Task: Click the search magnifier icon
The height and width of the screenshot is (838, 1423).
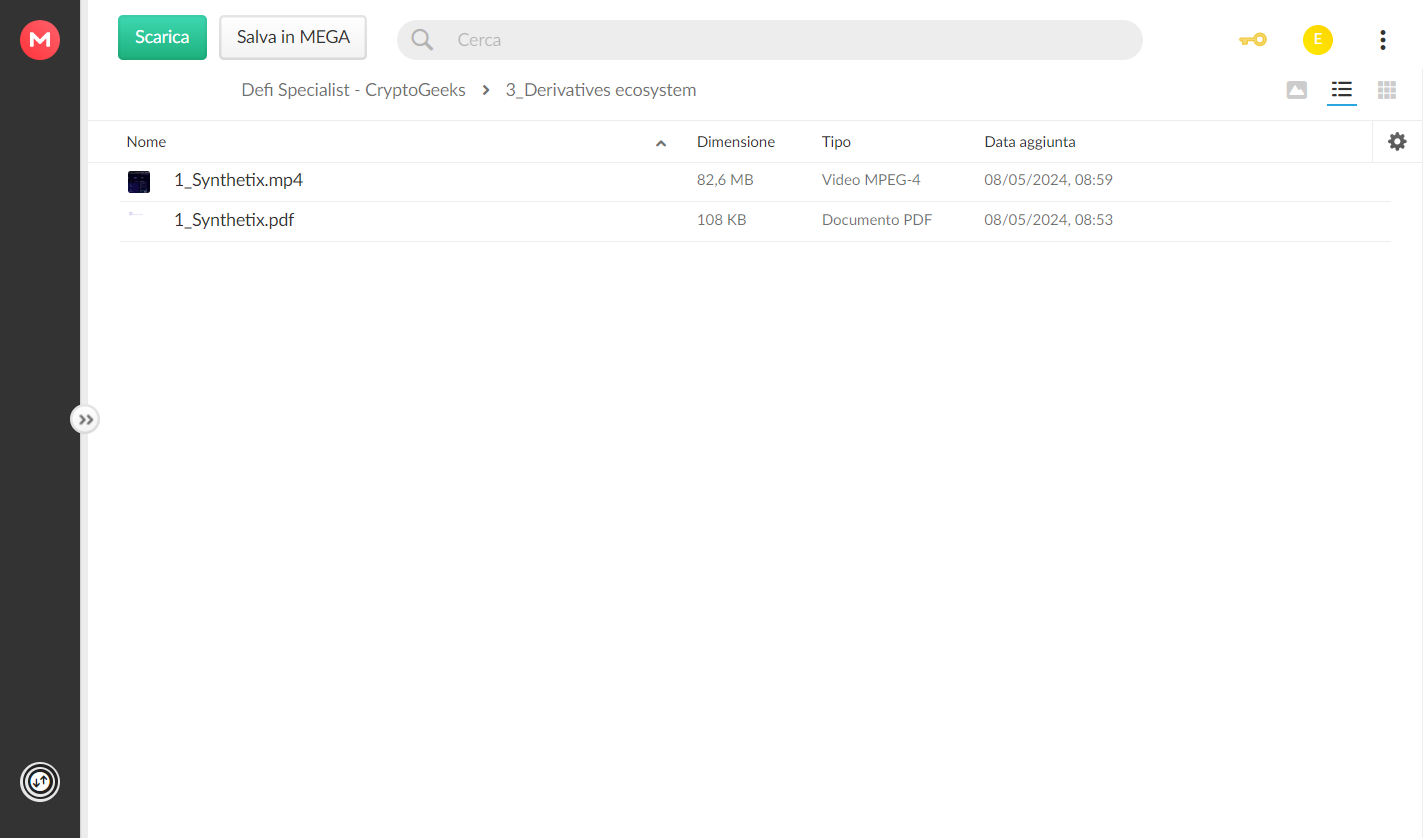Action: pyautogui.click(x=422, y=40)
